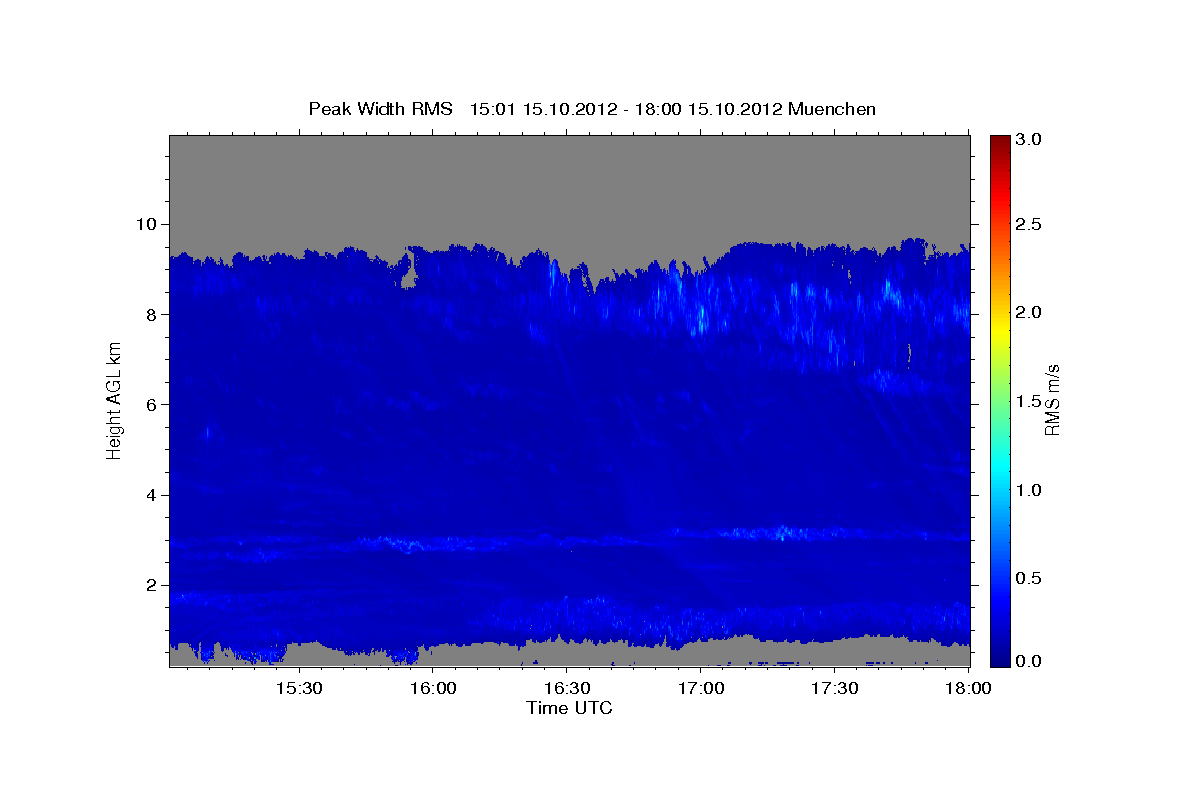Click the height tick label 6
This screenshot has width=1200, height=800.
(x=154, y=405)
